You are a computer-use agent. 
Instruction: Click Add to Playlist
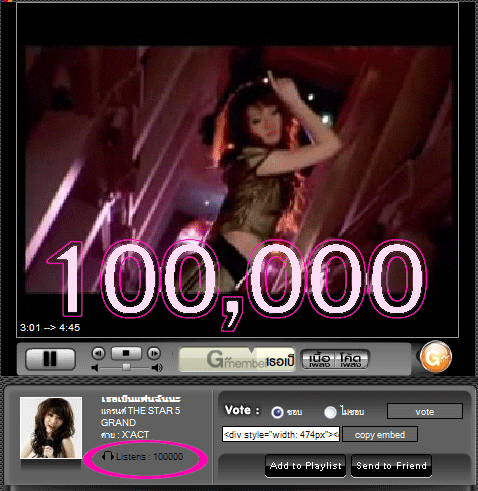(x=306, y=466)
